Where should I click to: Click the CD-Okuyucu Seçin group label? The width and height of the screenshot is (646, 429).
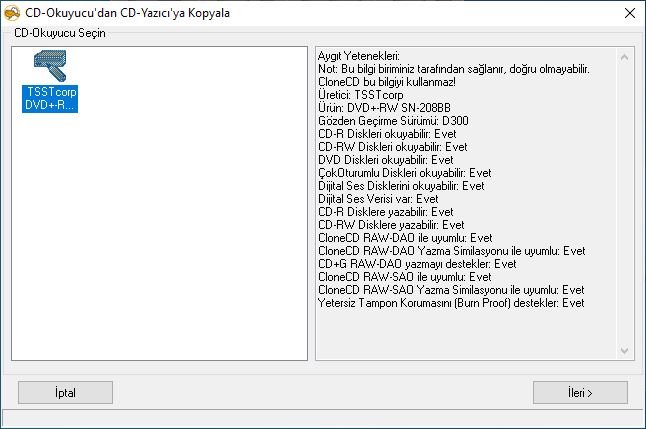click(60, 33)
